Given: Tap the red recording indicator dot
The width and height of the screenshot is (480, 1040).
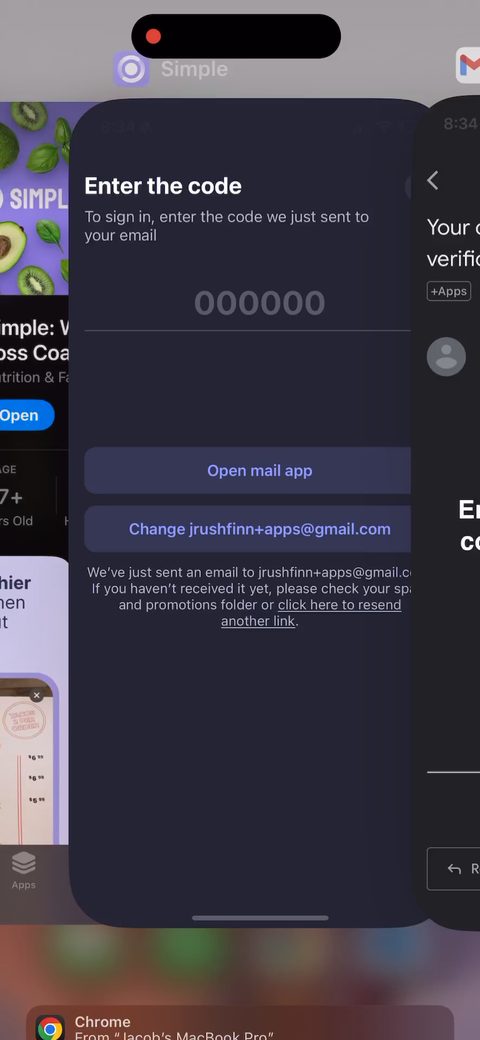Looking at the screenshot, I should 153,36.
